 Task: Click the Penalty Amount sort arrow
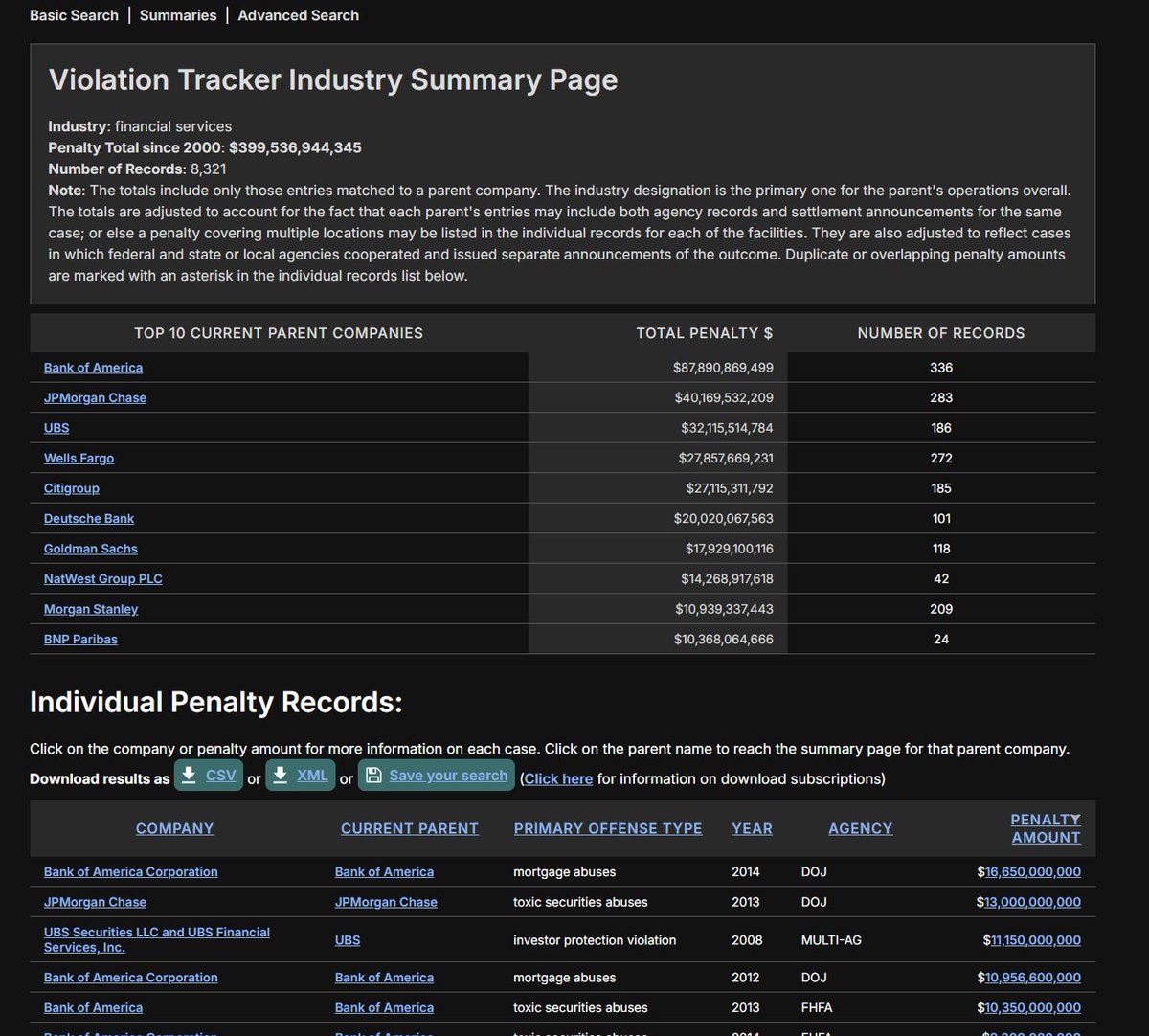1075,820
